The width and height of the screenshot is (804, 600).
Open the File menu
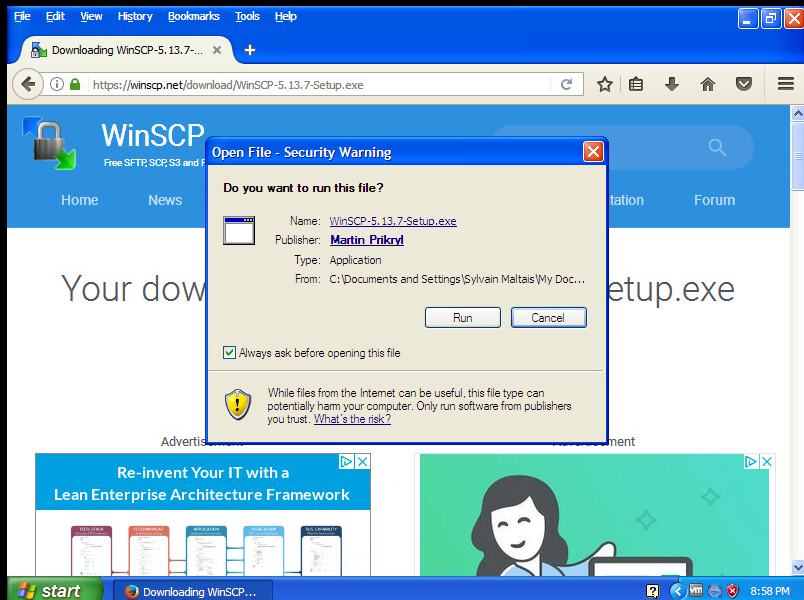[22, 16]
